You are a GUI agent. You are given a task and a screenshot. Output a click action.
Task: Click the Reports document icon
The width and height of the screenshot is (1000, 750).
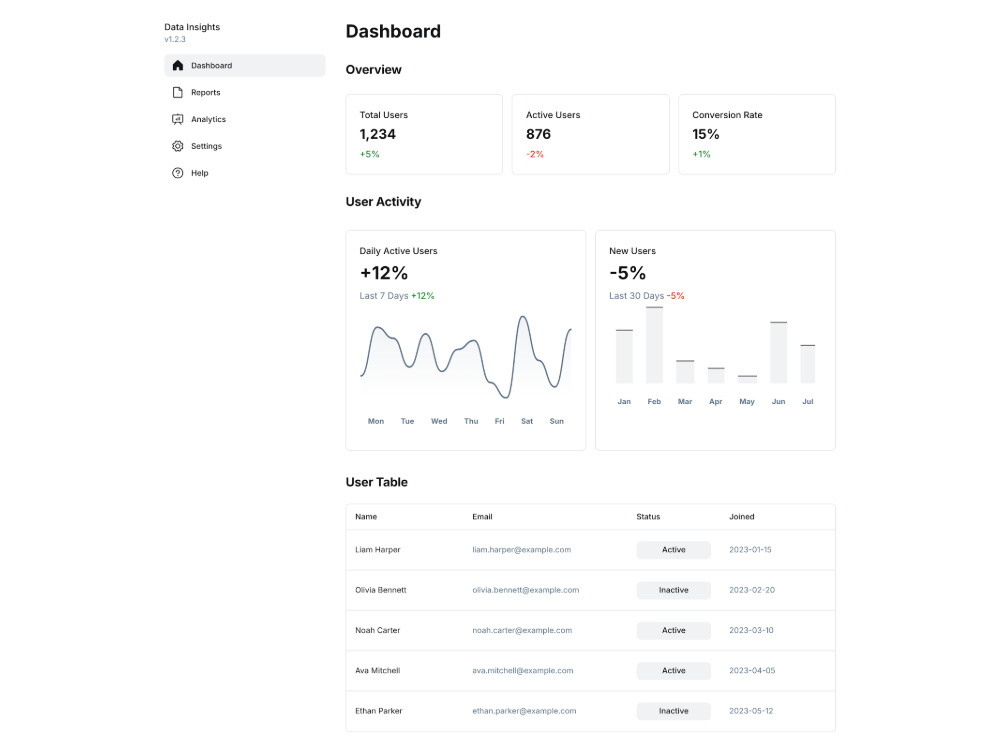tap(177, 92)
